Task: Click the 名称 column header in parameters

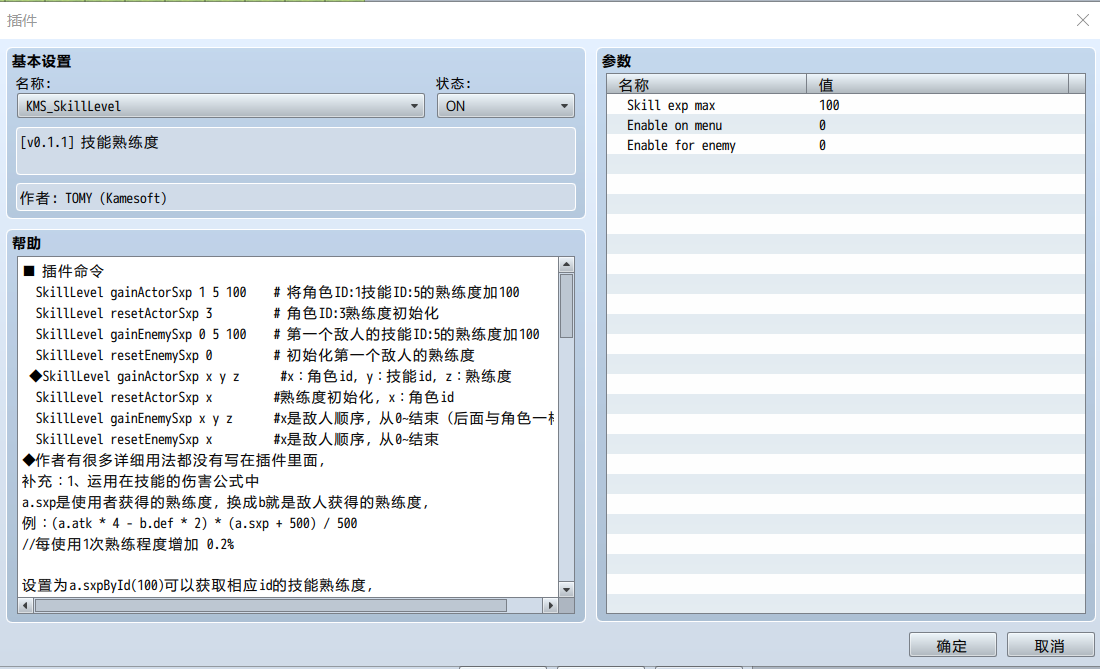Action: click(x=706, y=85)
